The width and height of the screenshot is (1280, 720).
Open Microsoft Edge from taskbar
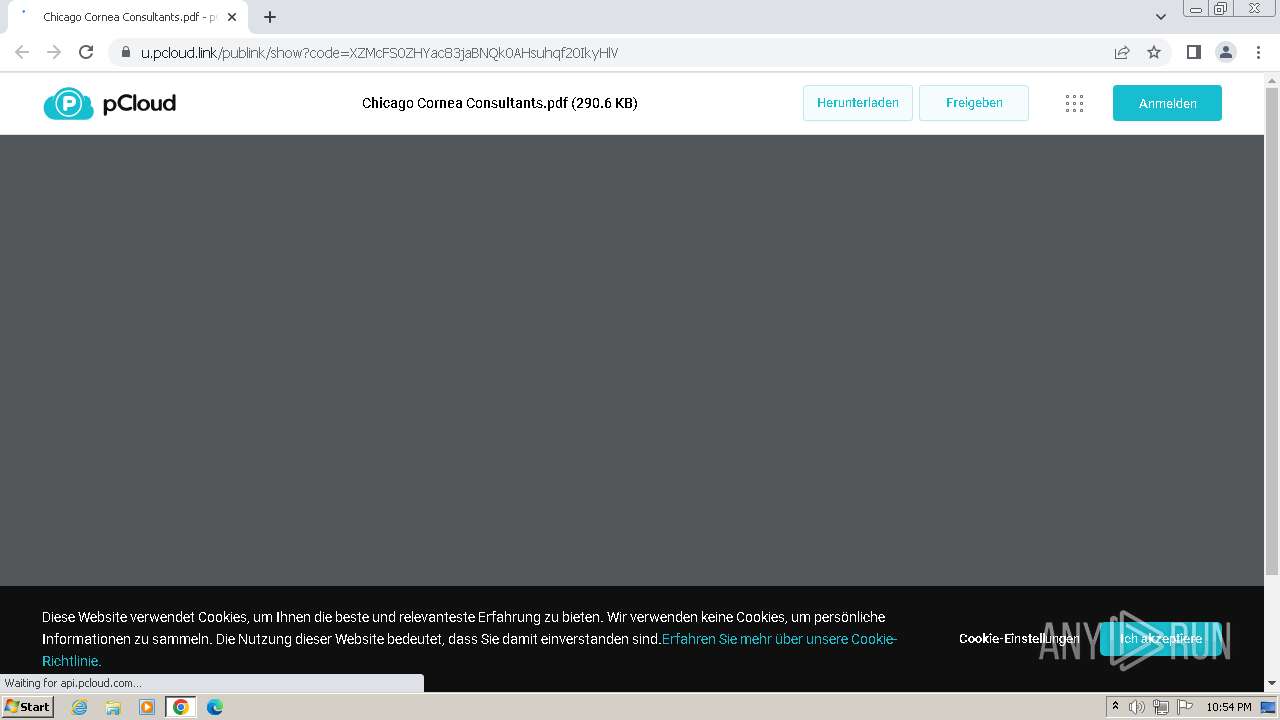click(x=215, y=707)
